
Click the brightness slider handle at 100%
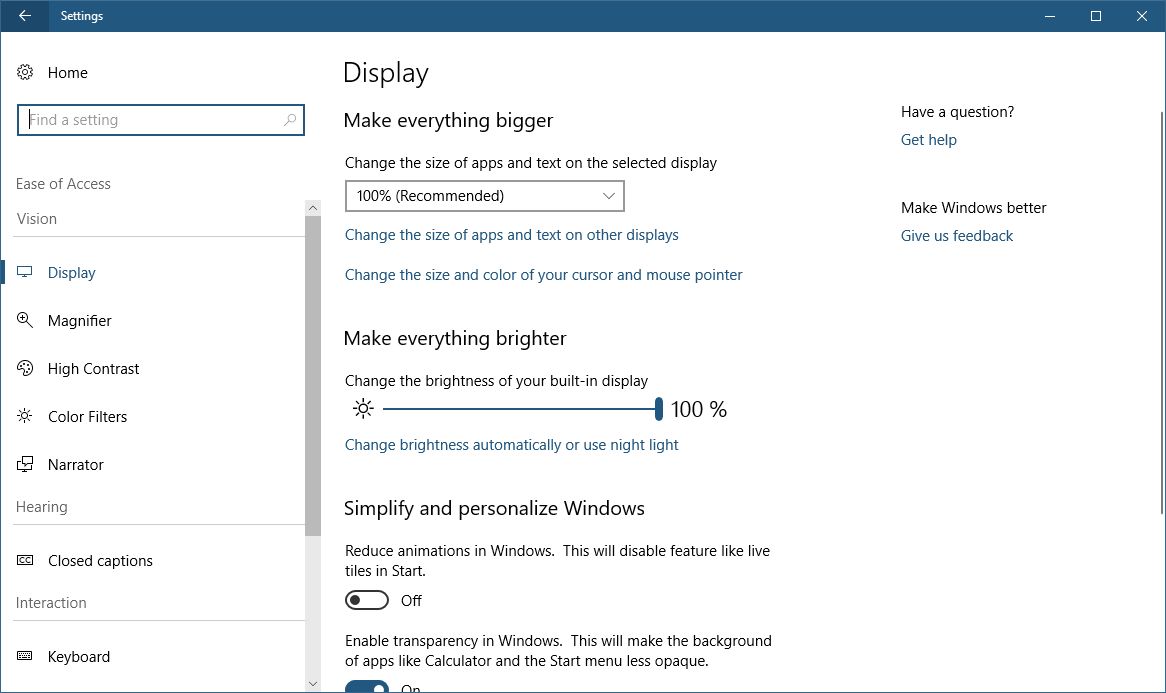(659, 408)
